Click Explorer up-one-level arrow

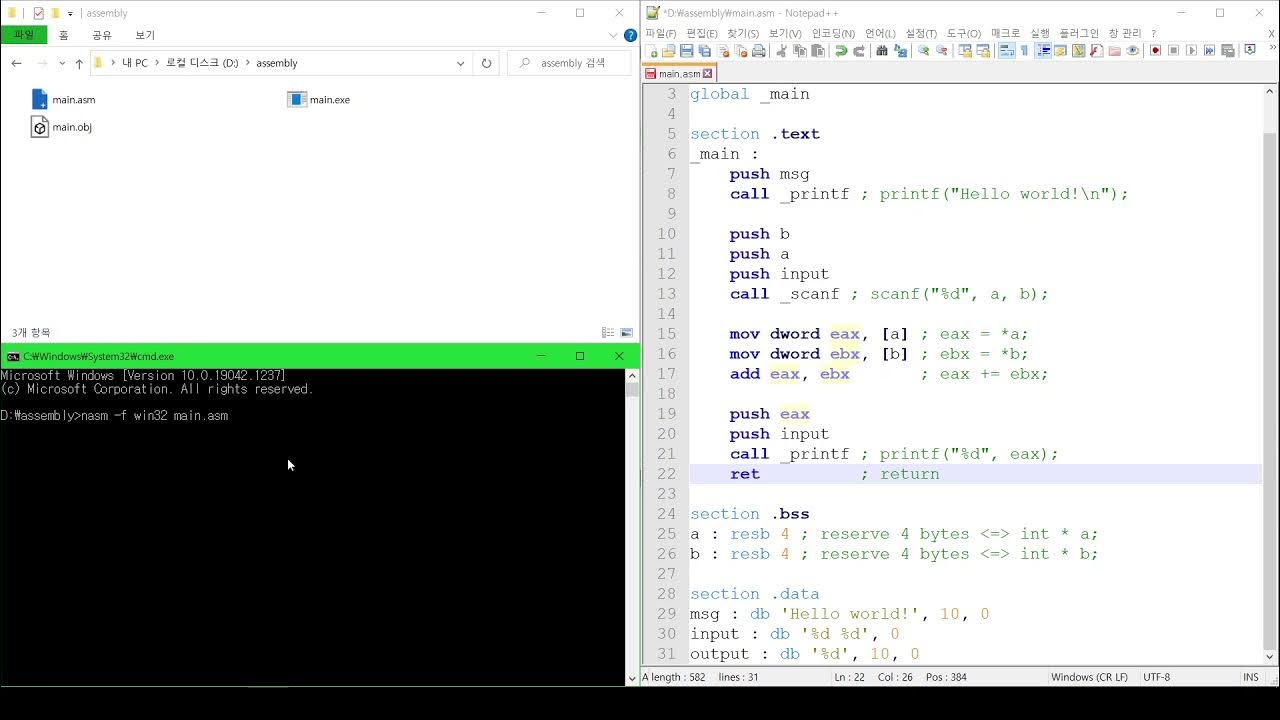click(x=79, y=63)
